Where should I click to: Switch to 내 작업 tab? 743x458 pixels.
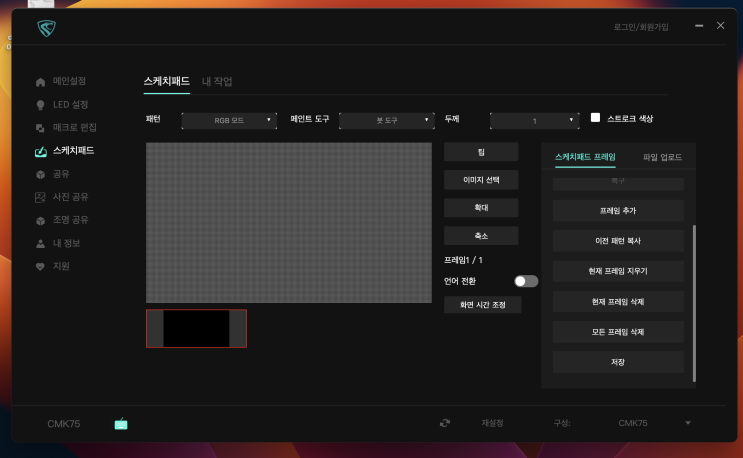click(217, 81)
